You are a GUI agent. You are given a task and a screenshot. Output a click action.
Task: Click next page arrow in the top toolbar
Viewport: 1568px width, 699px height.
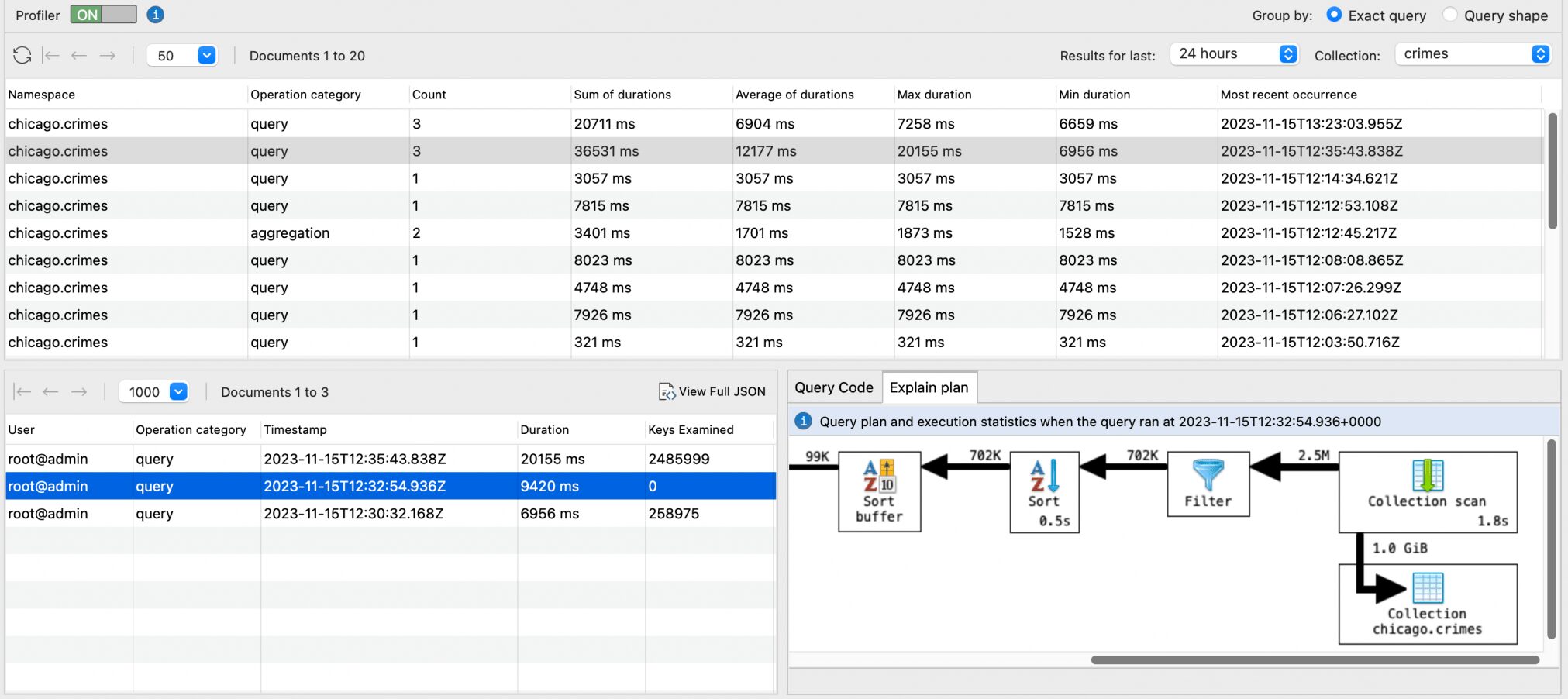(108, 55)
